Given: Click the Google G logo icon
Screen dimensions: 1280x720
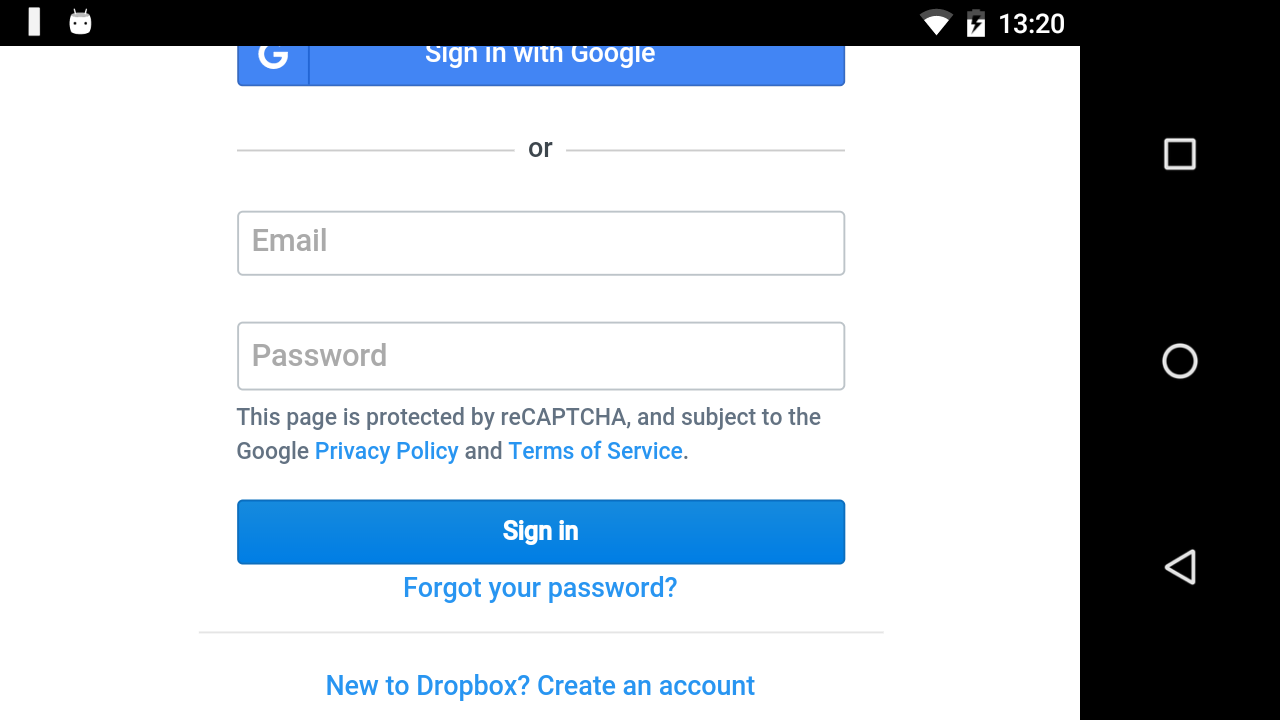Looking at the screenshot, I should (x=272, y=57).
